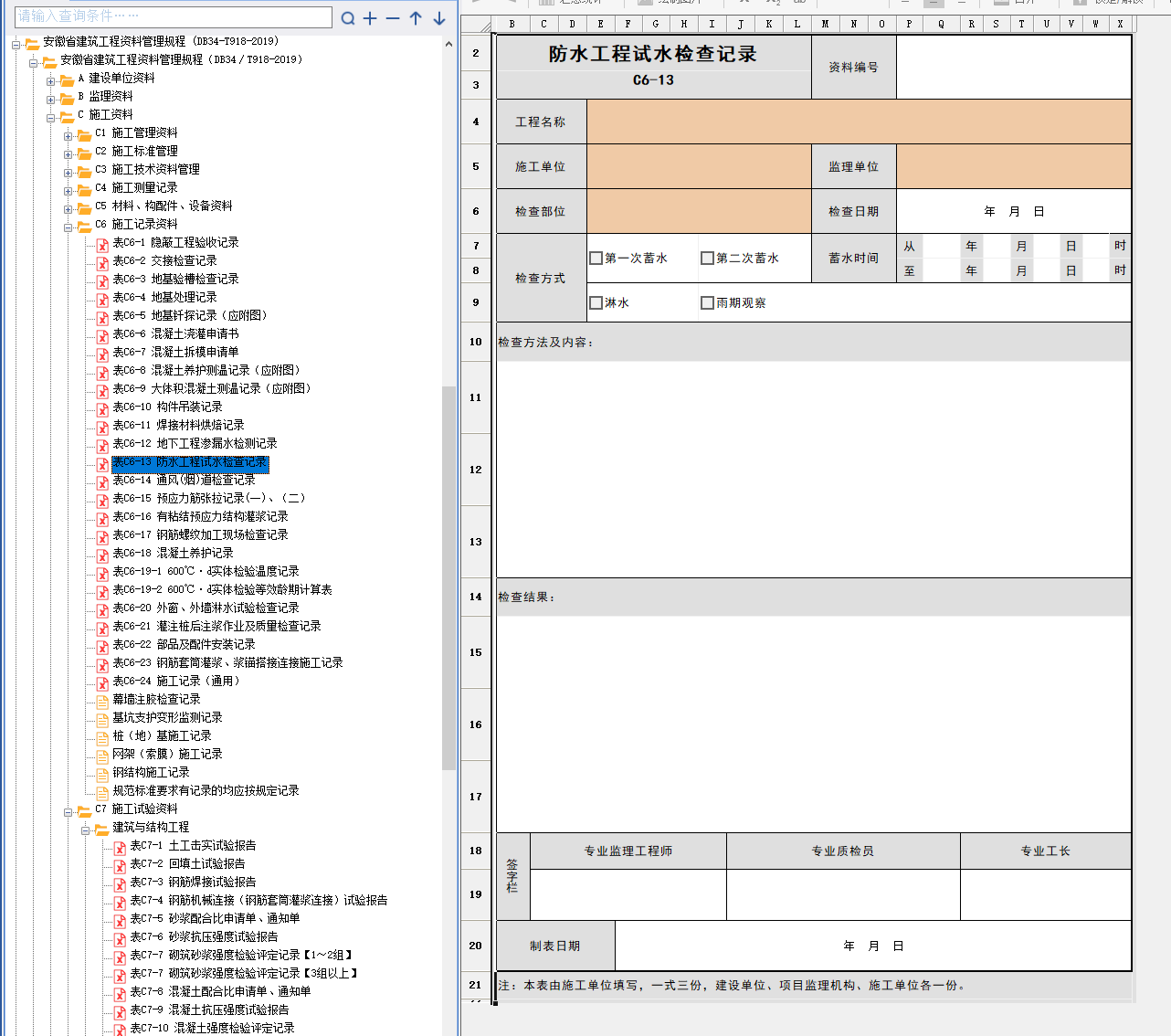Collapse the C6 施工记录资料 node
1171x1036 pixels.
69,227
